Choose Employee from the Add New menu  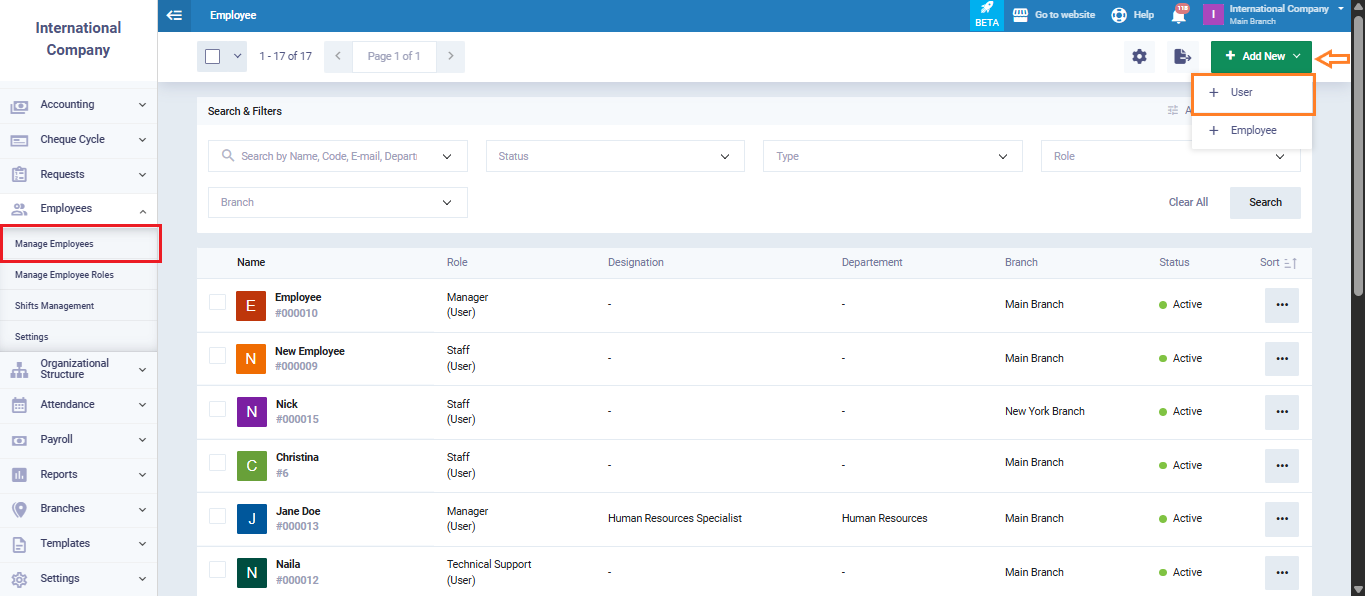1252,131
